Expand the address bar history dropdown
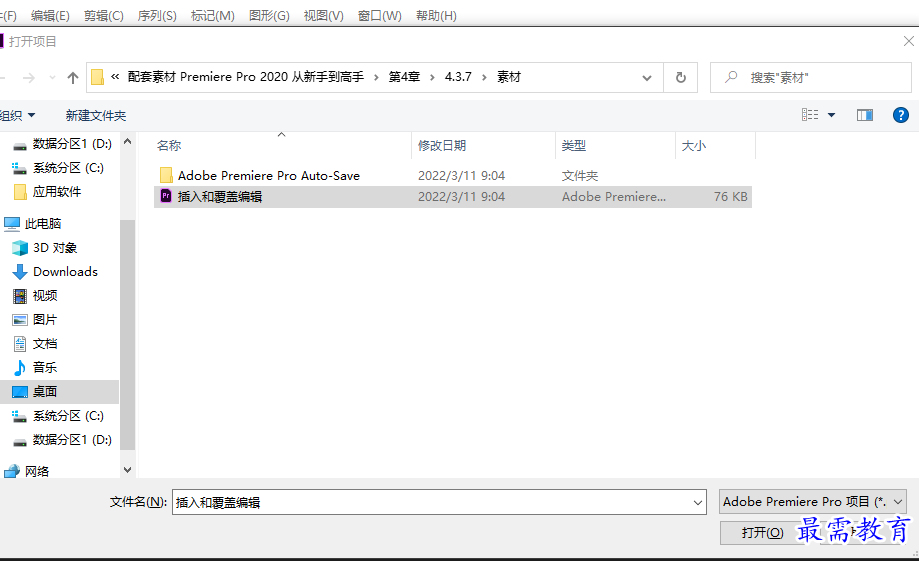This screenshot has height=561, width=919. point(646,77)
